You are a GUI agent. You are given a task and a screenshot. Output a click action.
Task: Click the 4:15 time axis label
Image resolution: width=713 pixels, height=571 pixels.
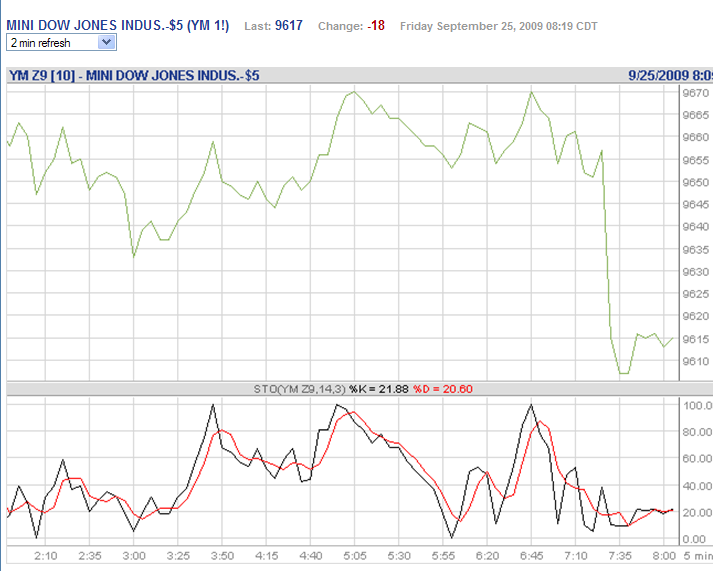(266, 556)
